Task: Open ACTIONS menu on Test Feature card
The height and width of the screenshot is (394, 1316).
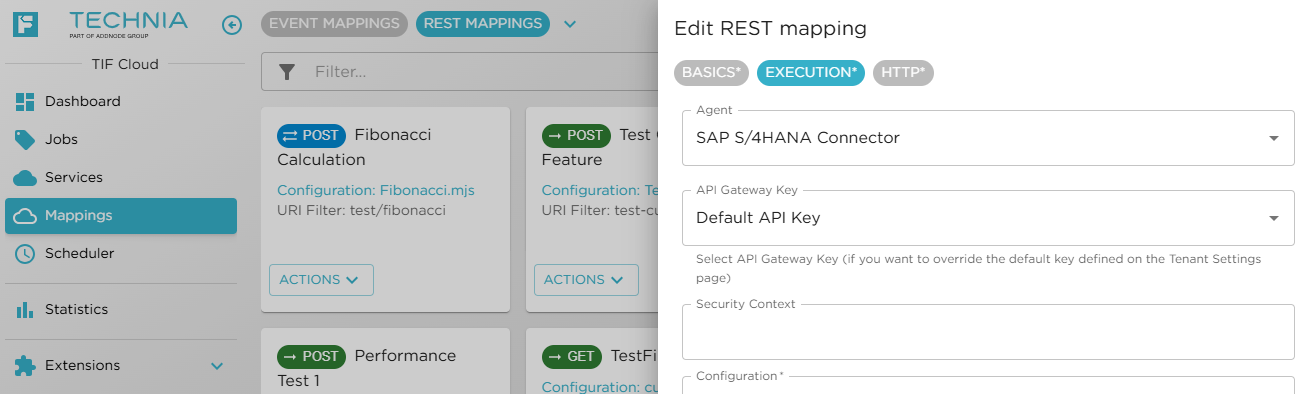Action: click(x=586, y=280)
